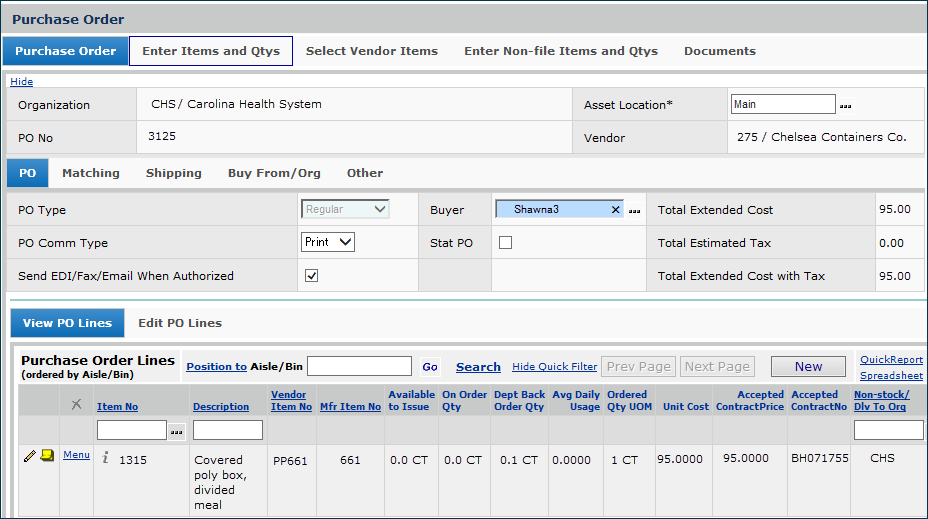Click the Position to Aisle/Bin input field
This screenshot has height=519, width=928.
(x=359, y=367)
